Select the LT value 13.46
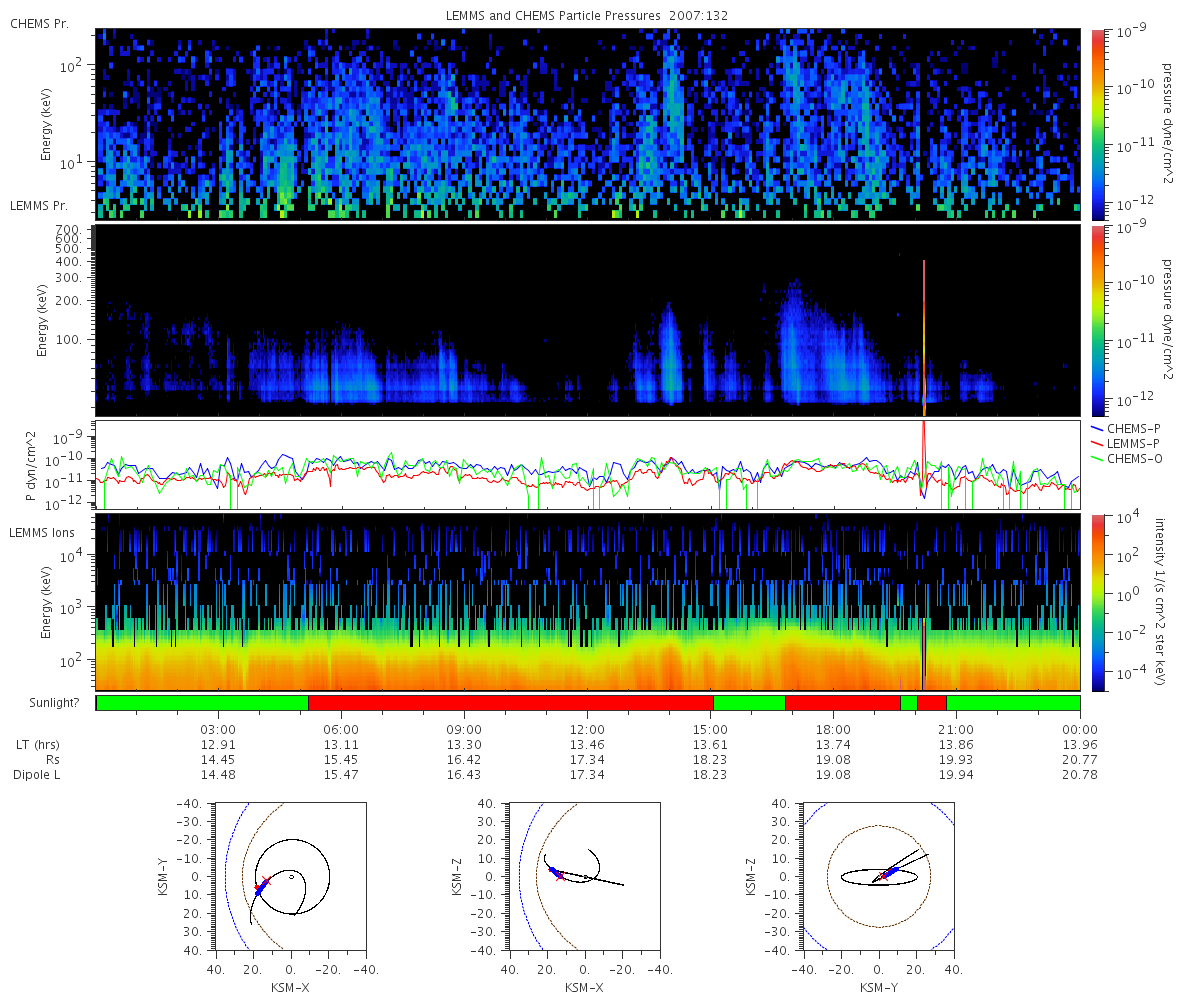Image resolution: width=1200 pixels, height=1000 pixels. (x=588, y=745)
